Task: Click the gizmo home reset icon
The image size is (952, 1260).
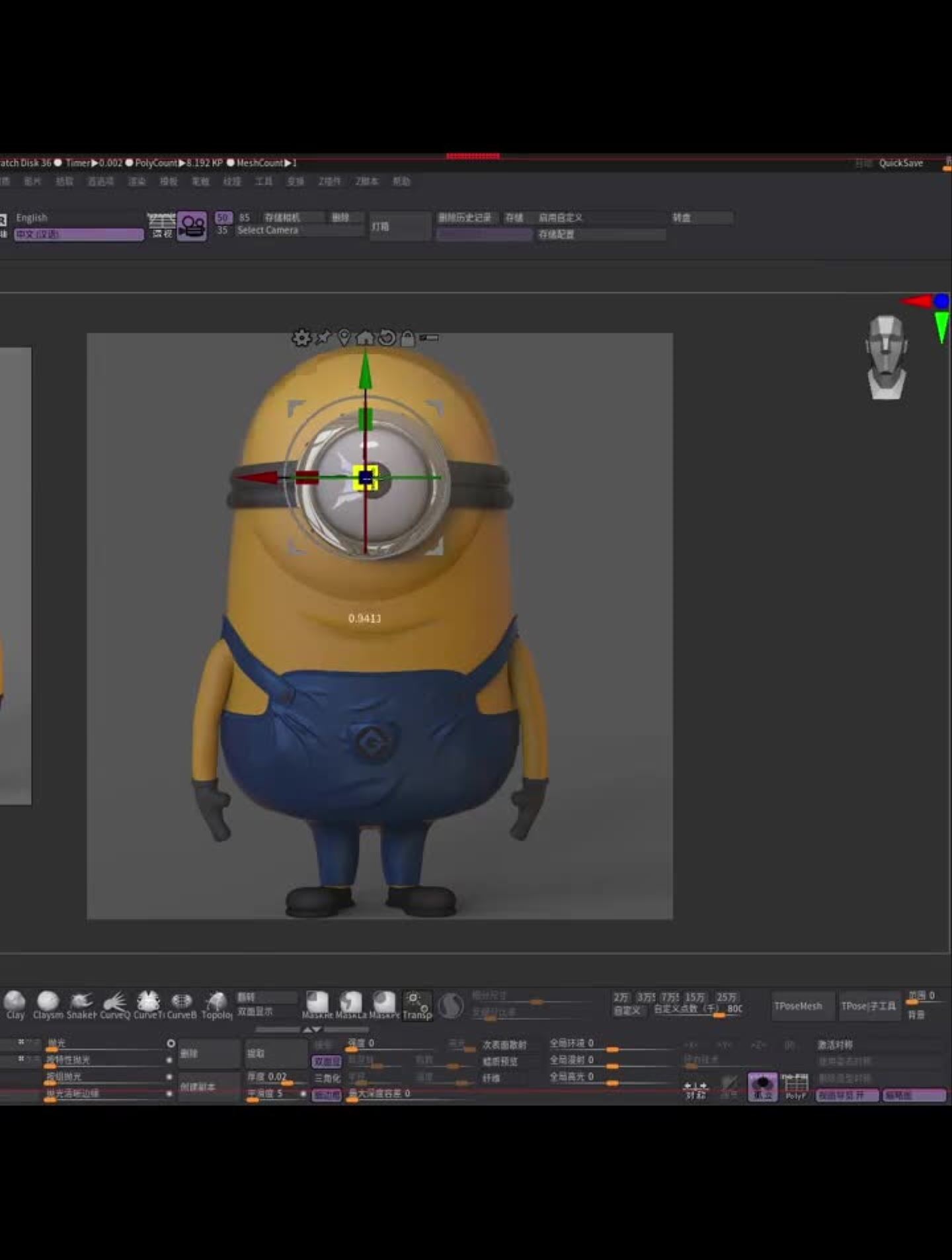Action: tap(365, 338)
